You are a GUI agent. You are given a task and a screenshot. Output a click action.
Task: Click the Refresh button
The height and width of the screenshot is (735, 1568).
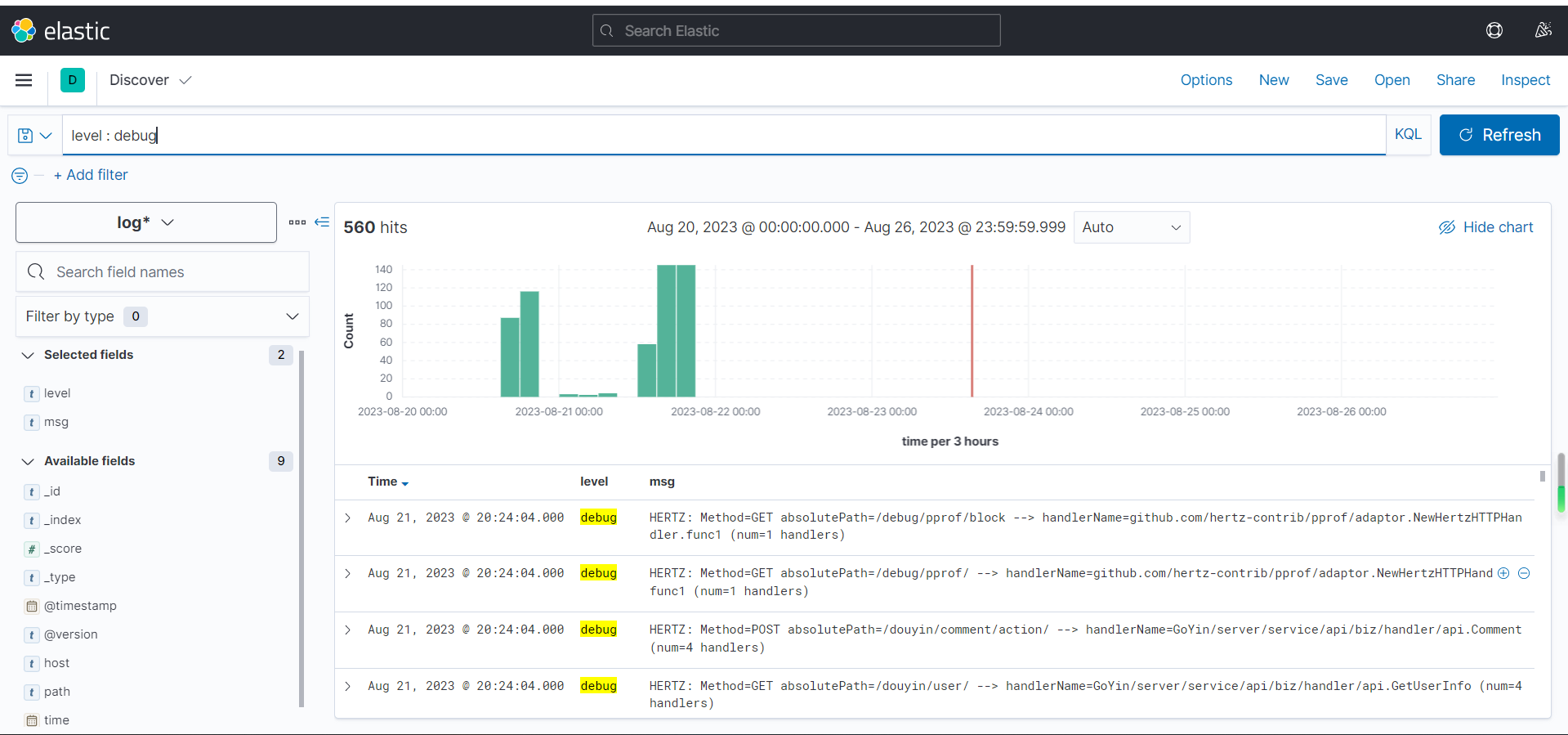(x=1499, y=135)
